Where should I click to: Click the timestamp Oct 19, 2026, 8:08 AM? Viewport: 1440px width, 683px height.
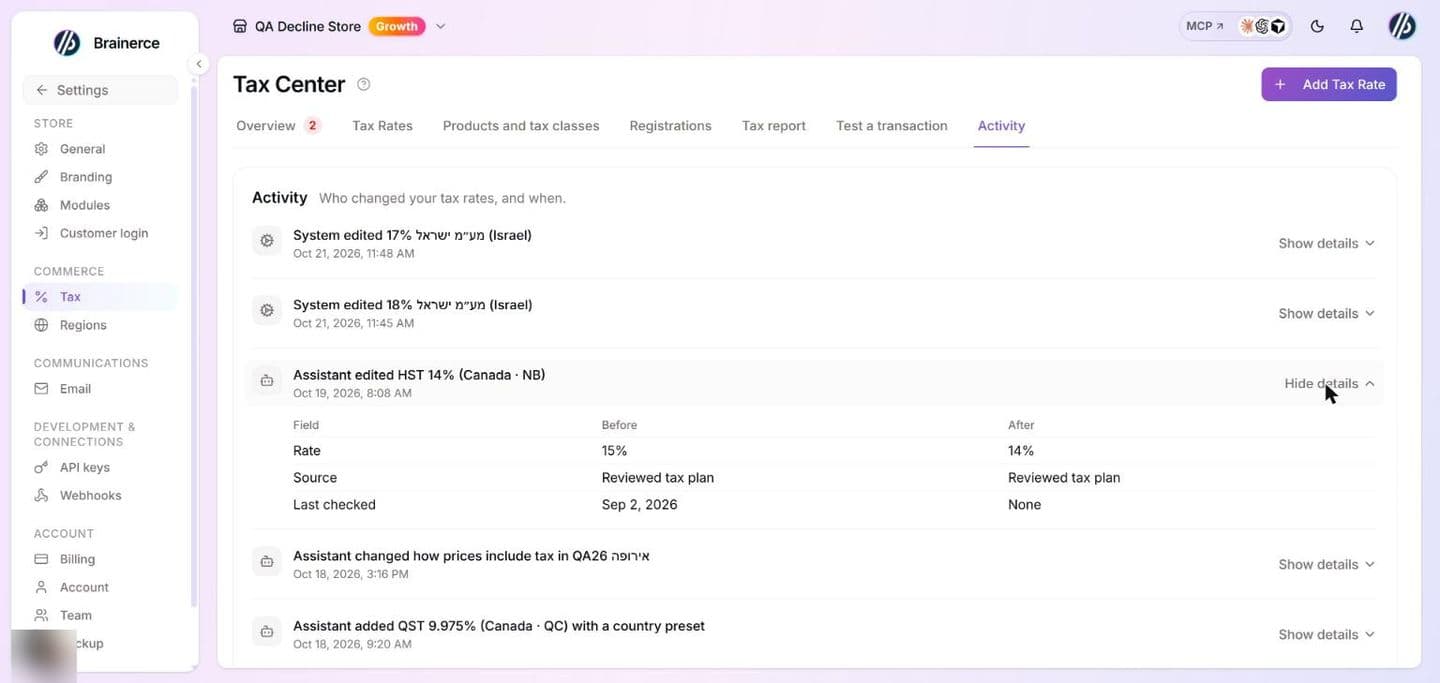point(352,393)
